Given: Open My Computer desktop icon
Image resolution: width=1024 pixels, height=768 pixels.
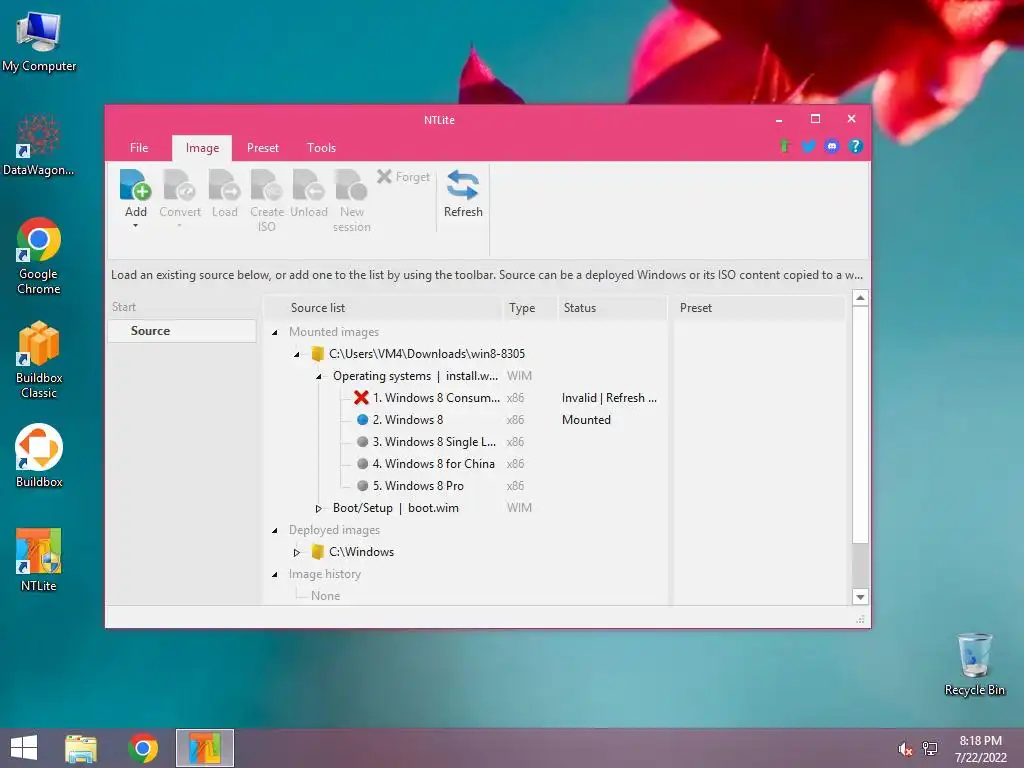Looking at the screenshot, I should tap(39, 43).
